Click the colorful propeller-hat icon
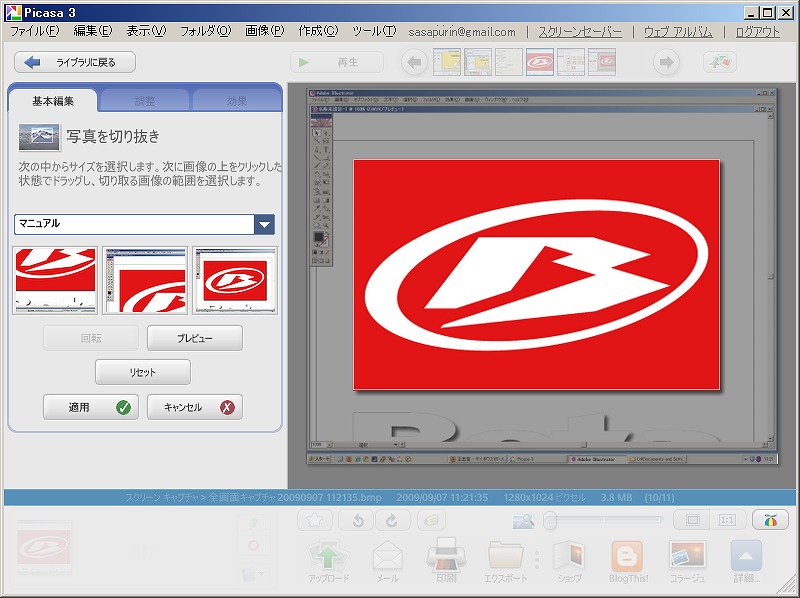 coord(770,520)
